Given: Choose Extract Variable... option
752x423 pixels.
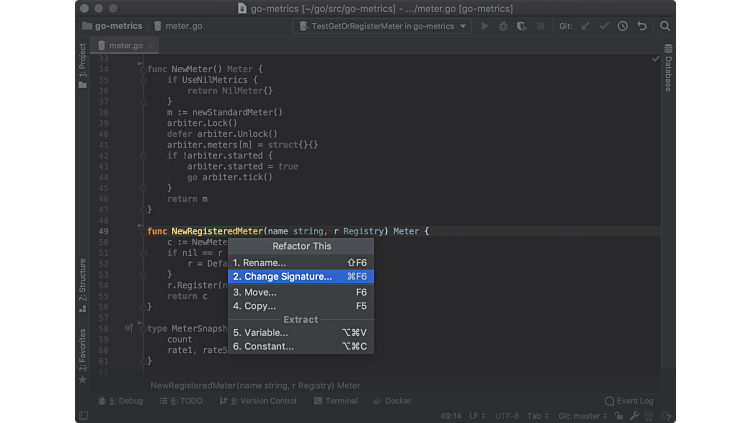Looking at the screenshot, I should (x=301, y=332).
